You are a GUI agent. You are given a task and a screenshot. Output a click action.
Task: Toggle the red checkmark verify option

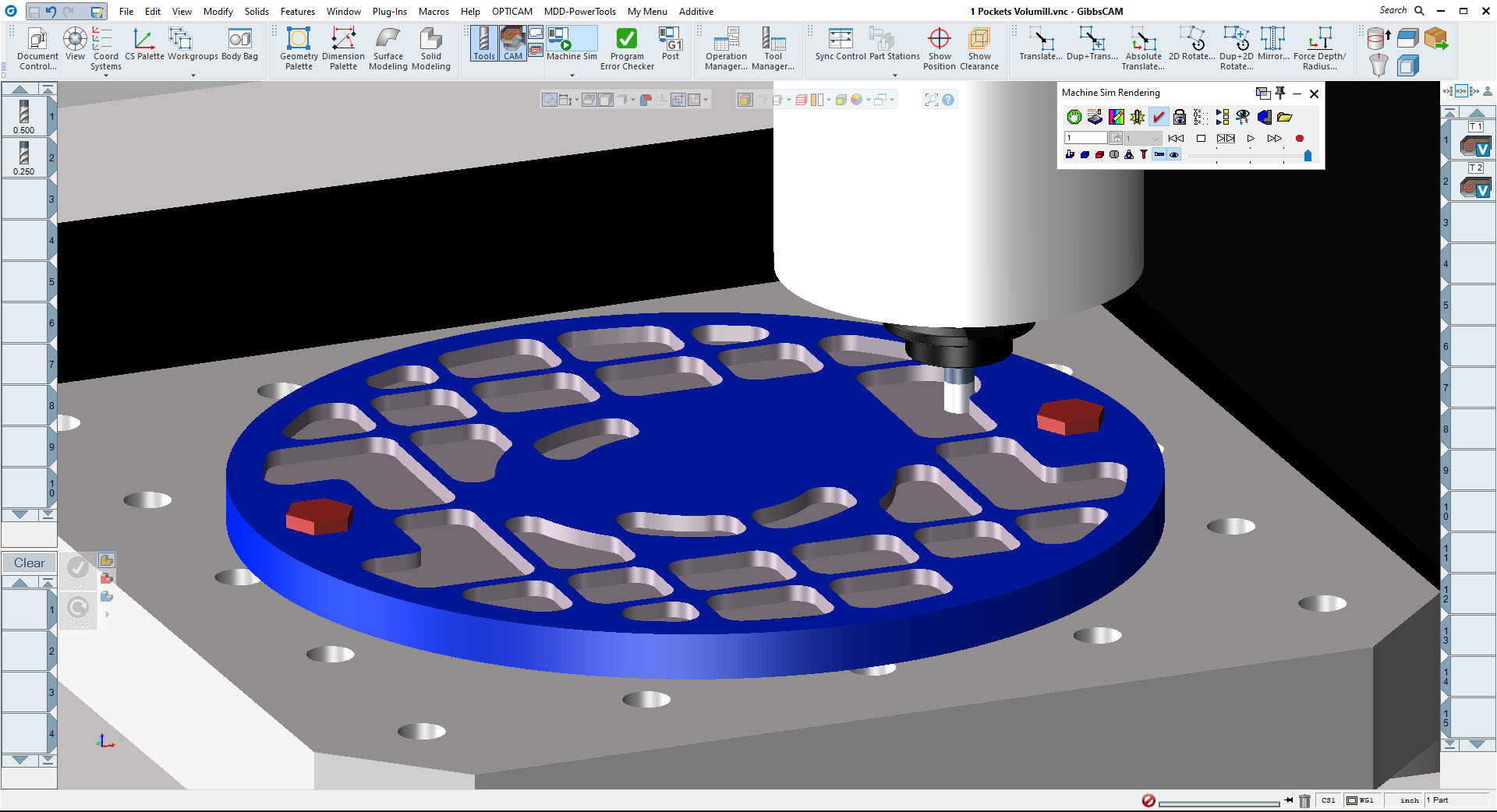[1159, 118]
